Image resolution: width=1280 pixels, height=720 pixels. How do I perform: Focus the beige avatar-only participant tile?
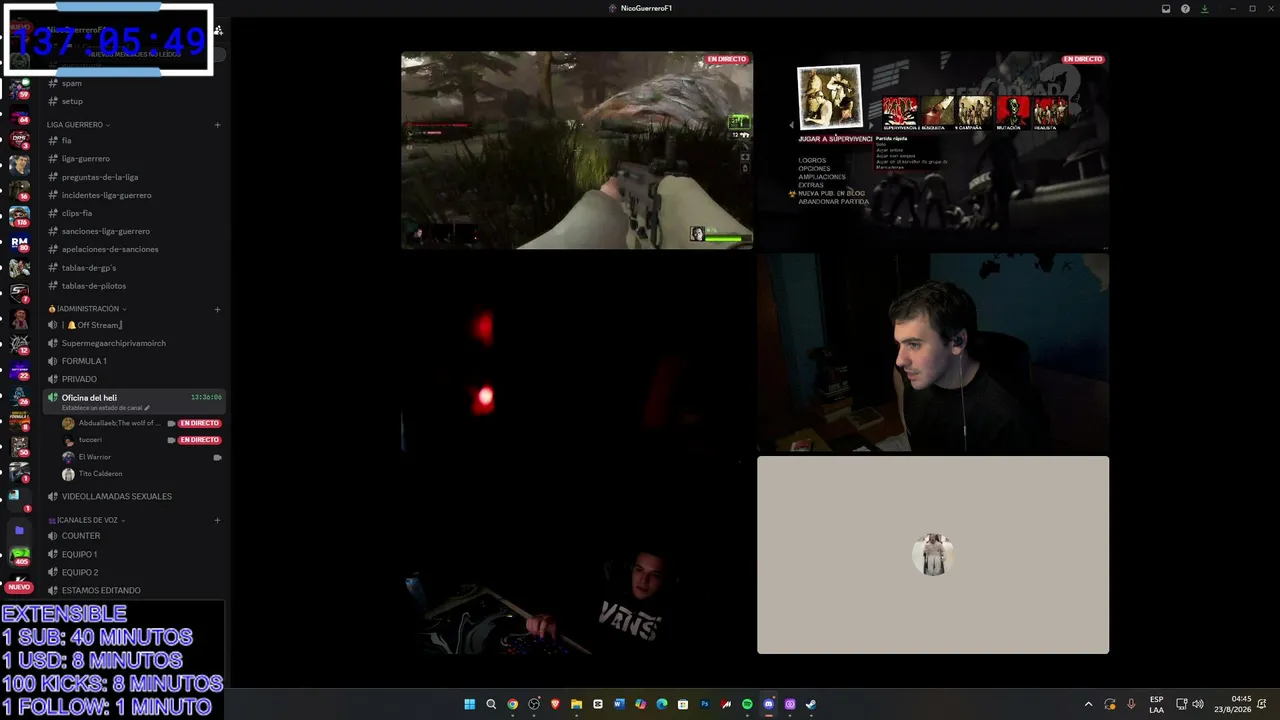(933, 555)
